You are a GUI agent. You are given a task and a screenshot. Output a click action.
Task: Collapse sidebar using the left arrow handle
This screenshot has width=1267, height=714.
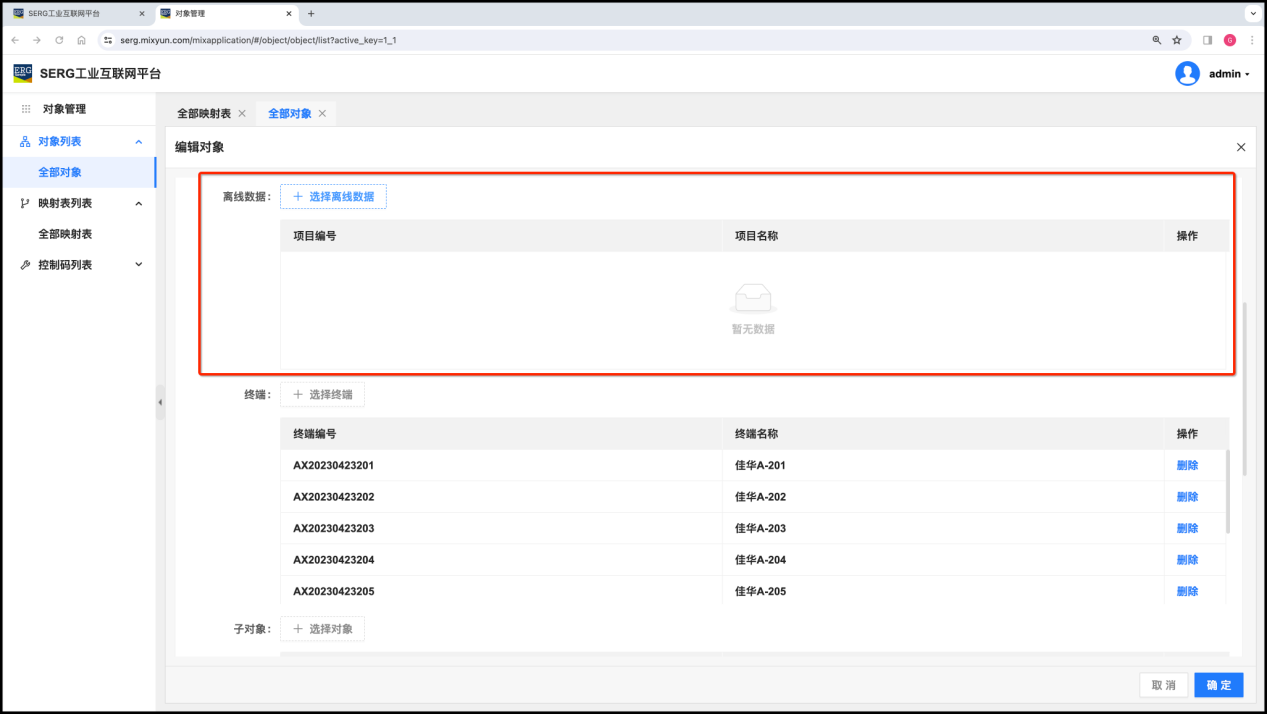coord(160,402)
